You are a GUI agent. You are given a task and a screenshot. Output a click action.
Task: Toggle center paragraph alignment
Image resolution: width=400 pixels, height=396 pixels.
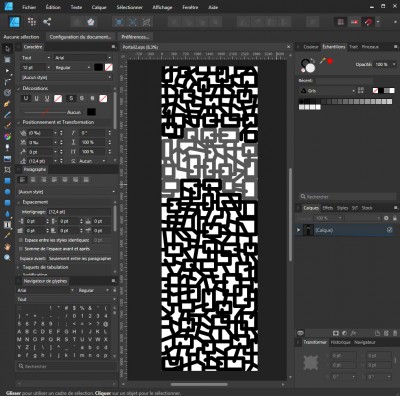[x=33, y=180]
